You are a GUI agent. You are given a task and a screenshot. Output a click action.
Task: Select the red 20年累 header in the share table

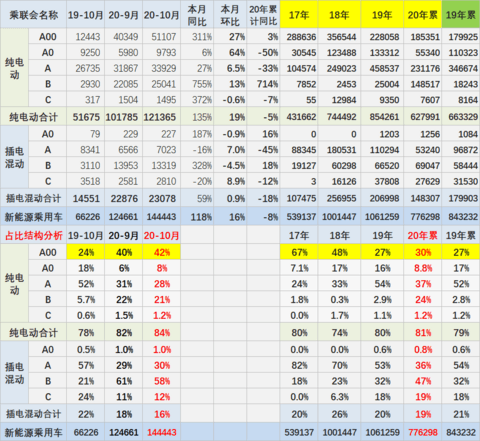point(422,236)
